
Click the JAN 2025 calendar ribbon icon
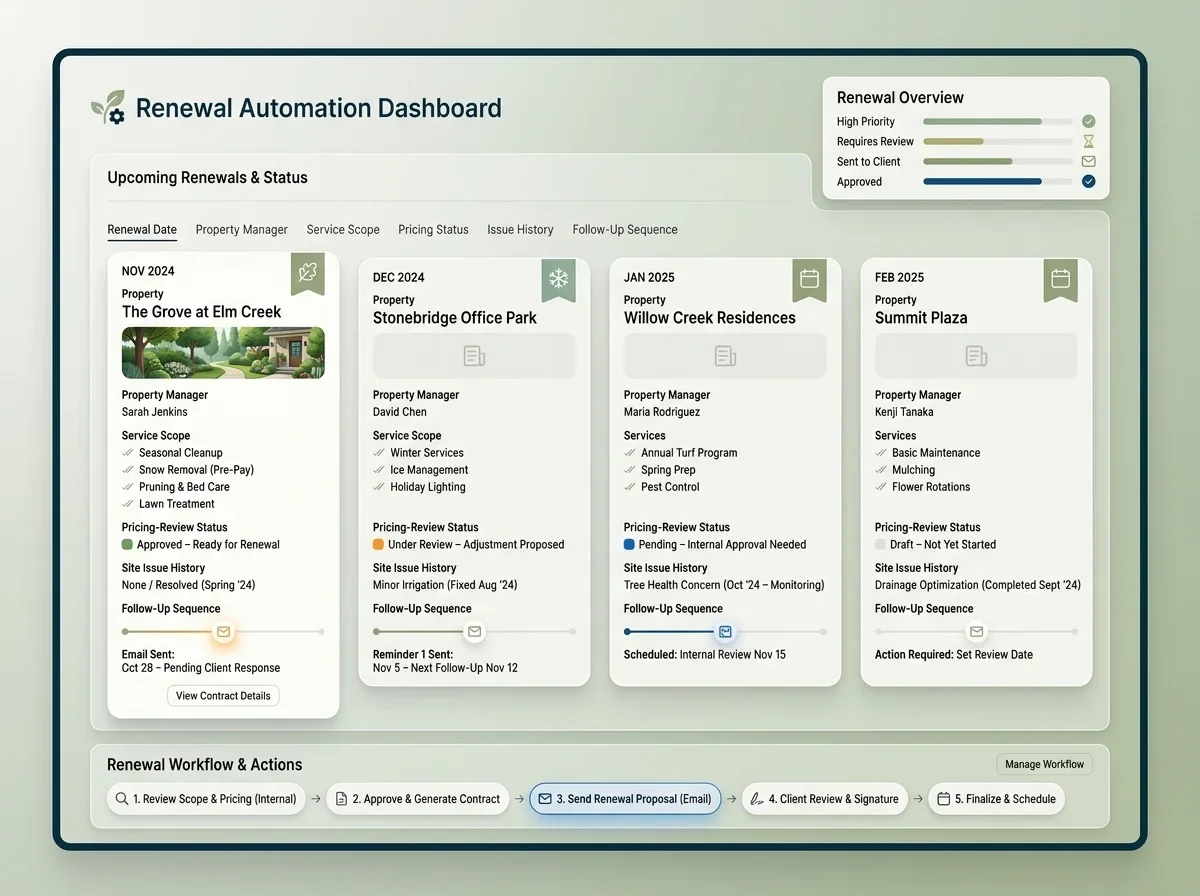point(809,278)
